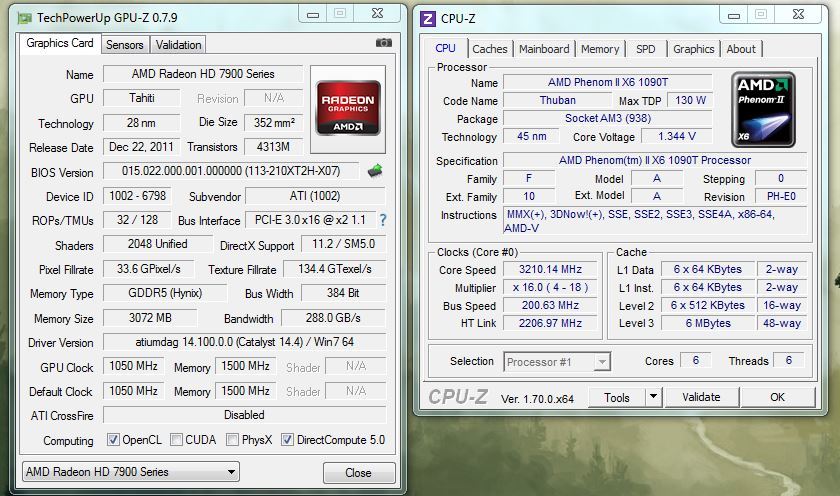Open the AMD Radeon HD 7900 Series dropdown
The height and width of the screenshot is (496, 840).
(131, 472)
